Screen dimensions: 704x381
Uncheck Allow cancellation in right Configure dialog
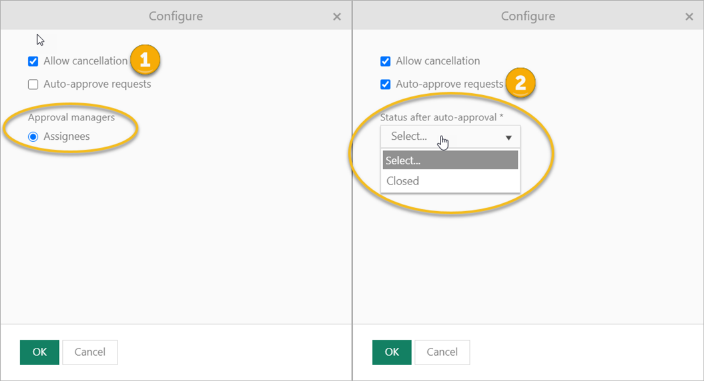(385, 61)
